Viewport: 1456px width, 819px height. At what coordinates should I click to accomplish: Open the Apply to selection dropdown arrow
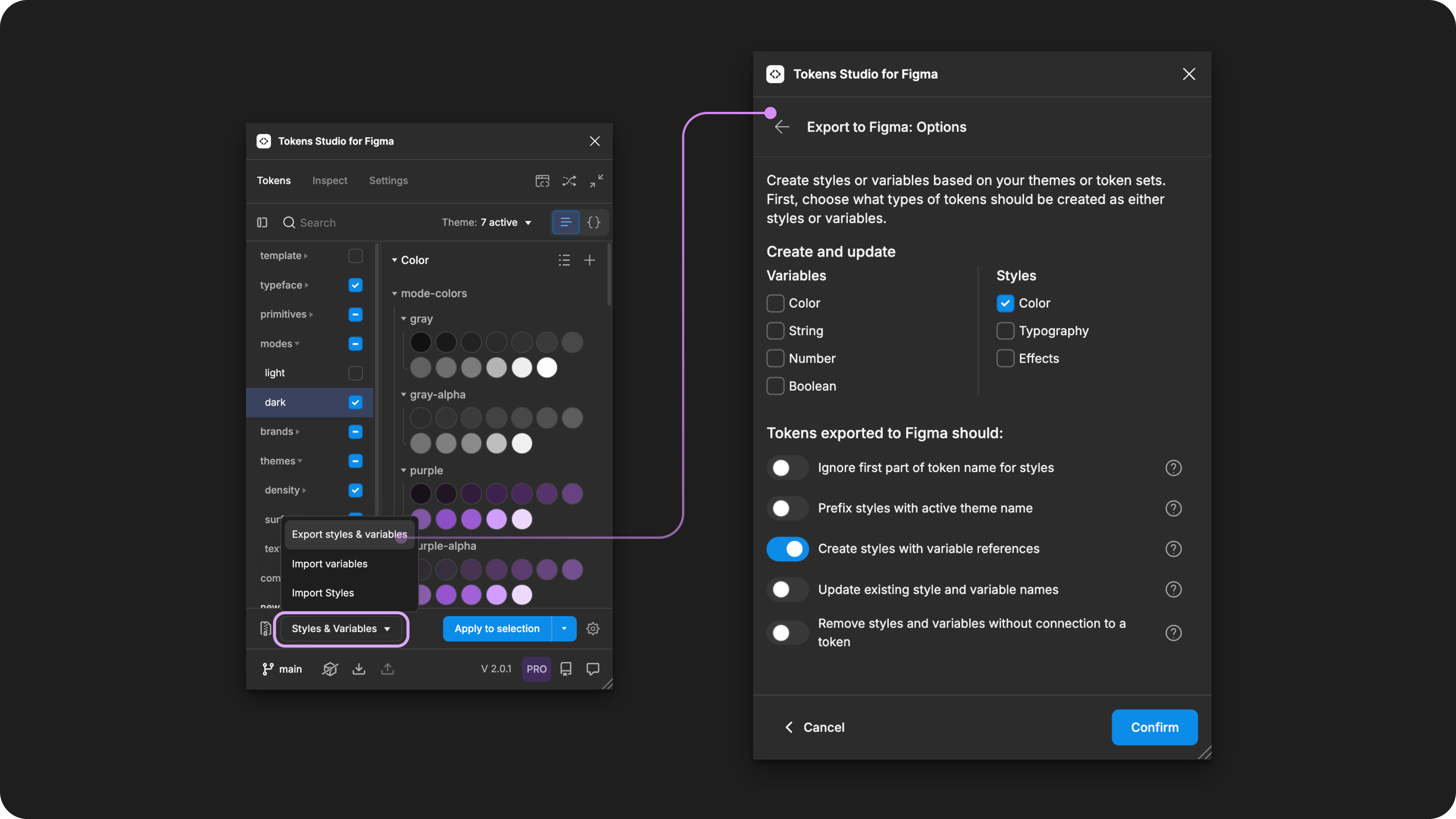pos(564,629)
